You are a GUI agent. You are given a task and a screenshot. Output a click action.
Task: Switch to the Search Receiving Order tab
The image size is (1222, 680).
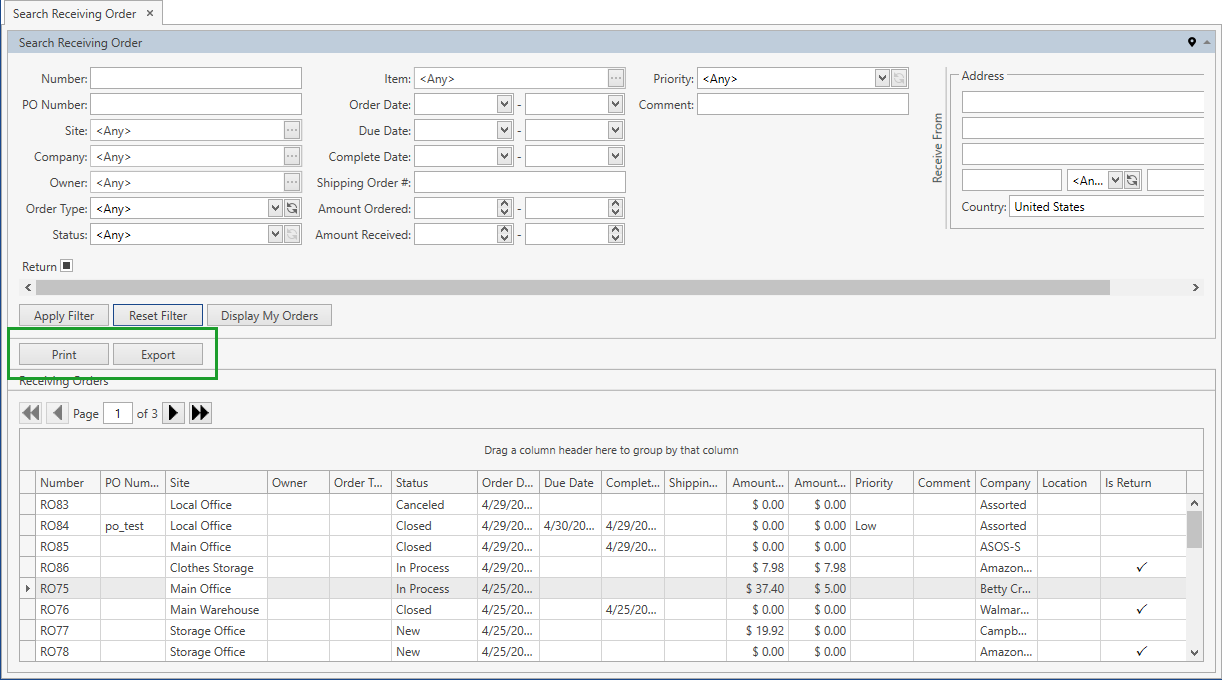[75, 13]
